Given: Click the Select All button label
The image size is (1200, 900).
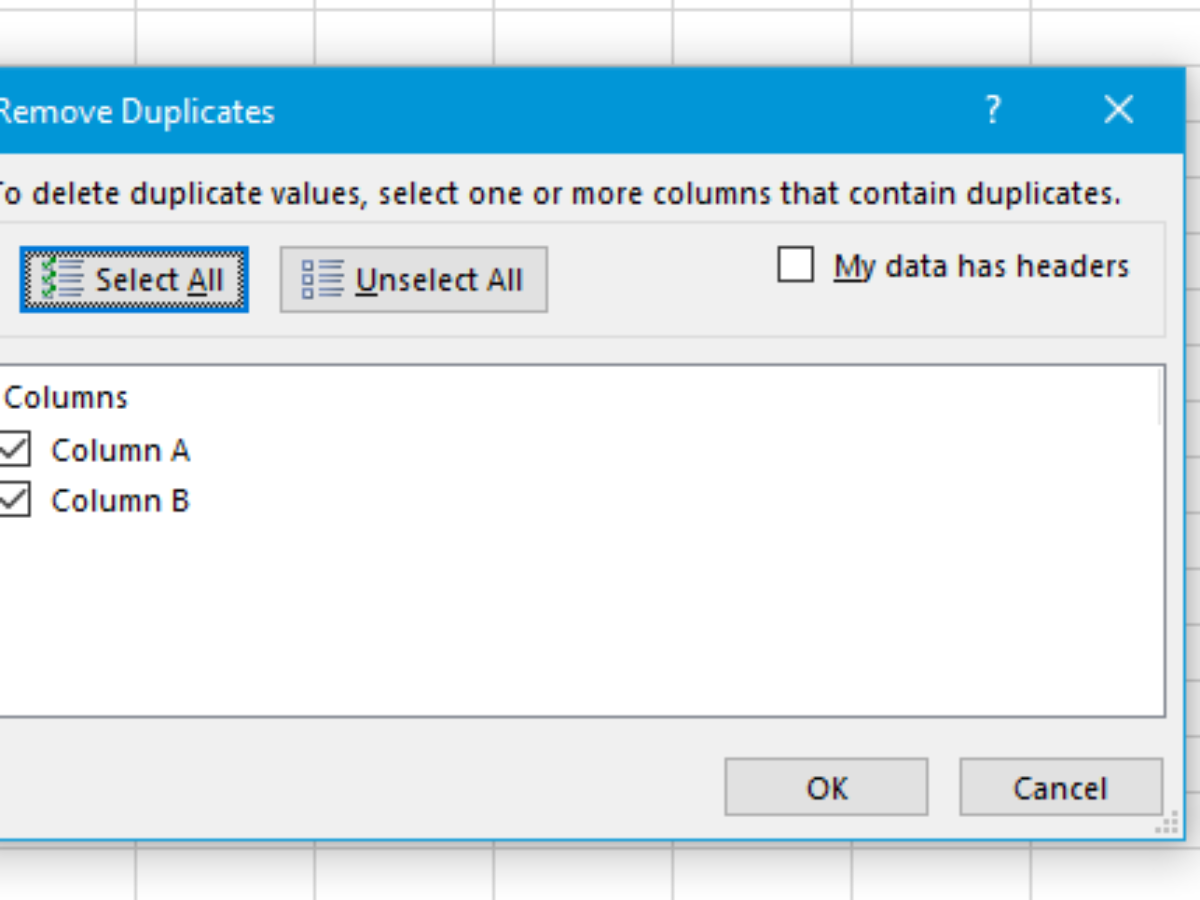Looking at the screenshot, I should coord(160,281).
